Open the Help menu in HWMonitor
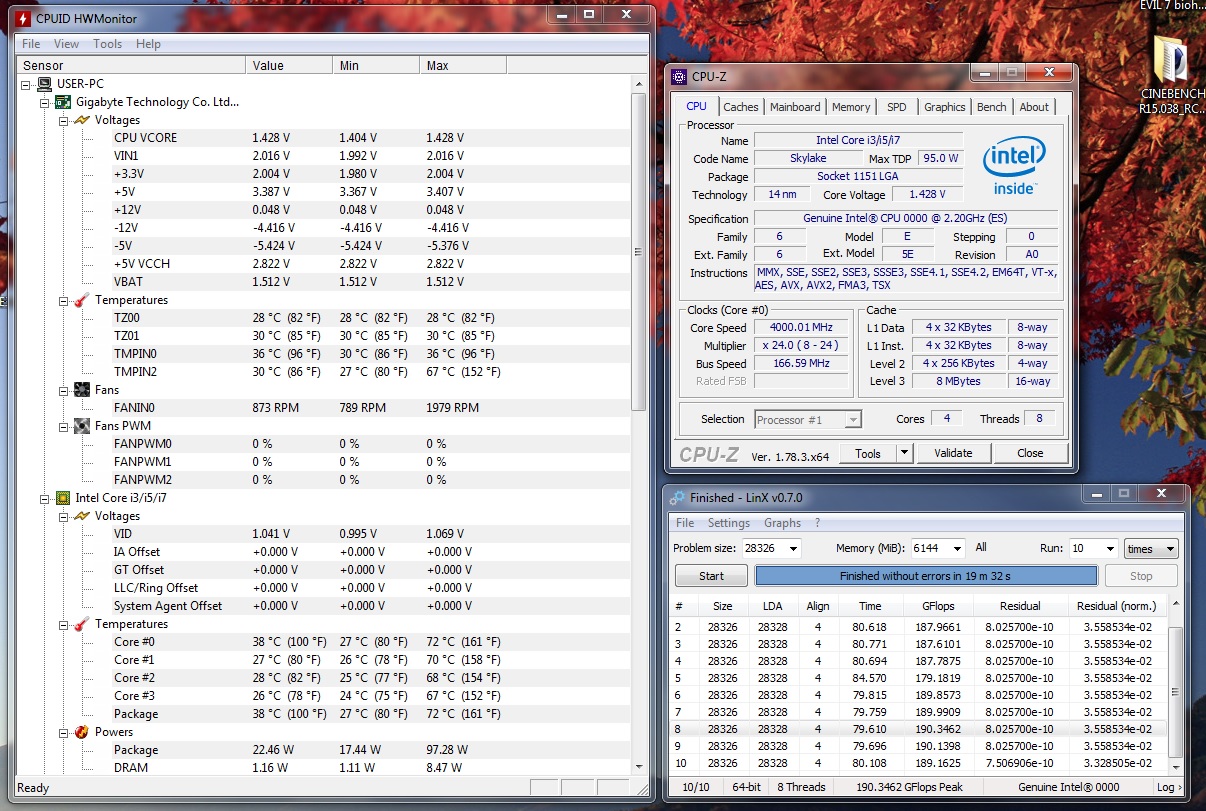The width and height of the screenshot is (1206, 811). pyautogui.click(x=148, y=44)
